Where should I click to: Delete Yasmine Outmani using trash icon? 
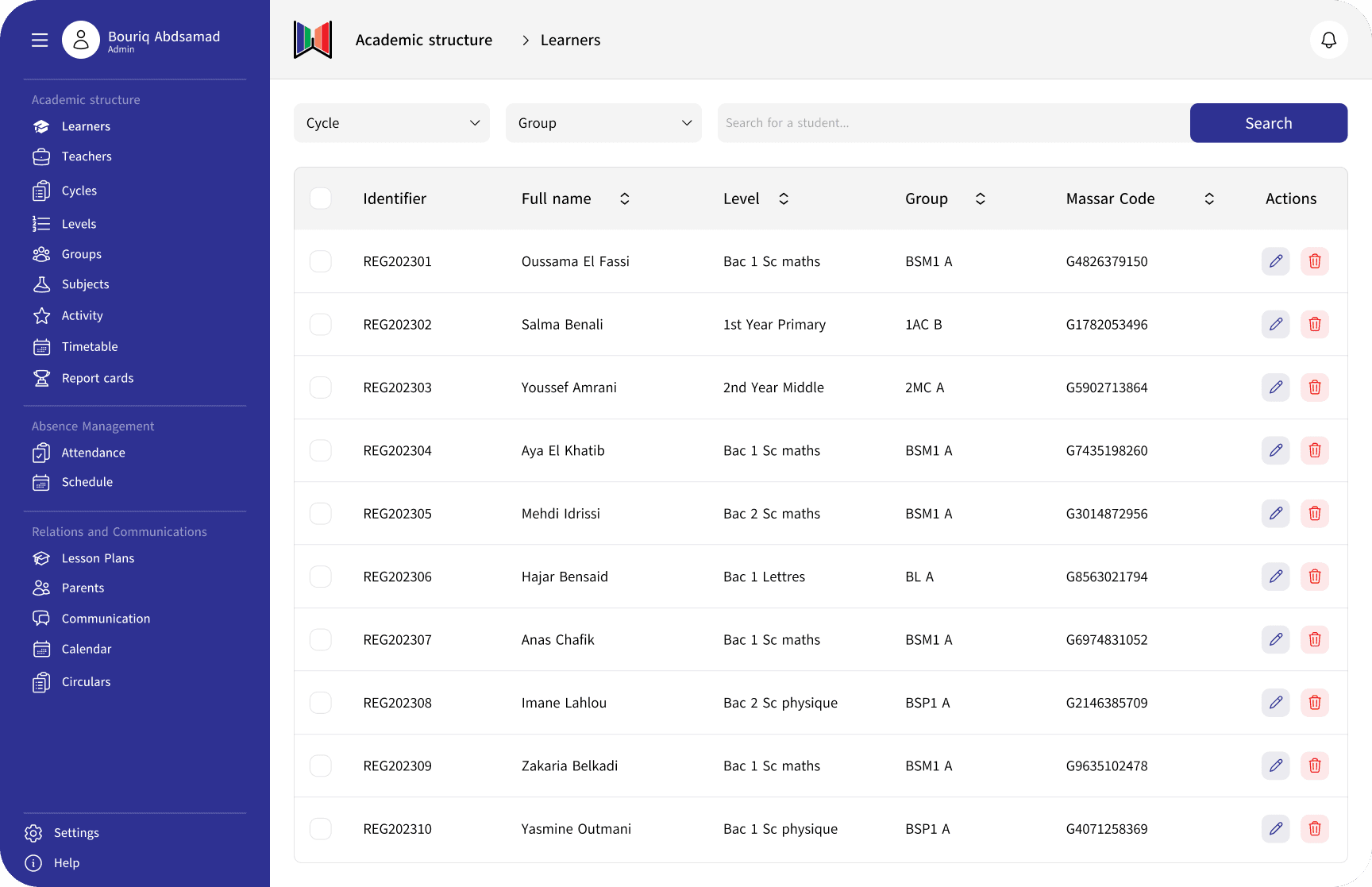[1314, 829]
